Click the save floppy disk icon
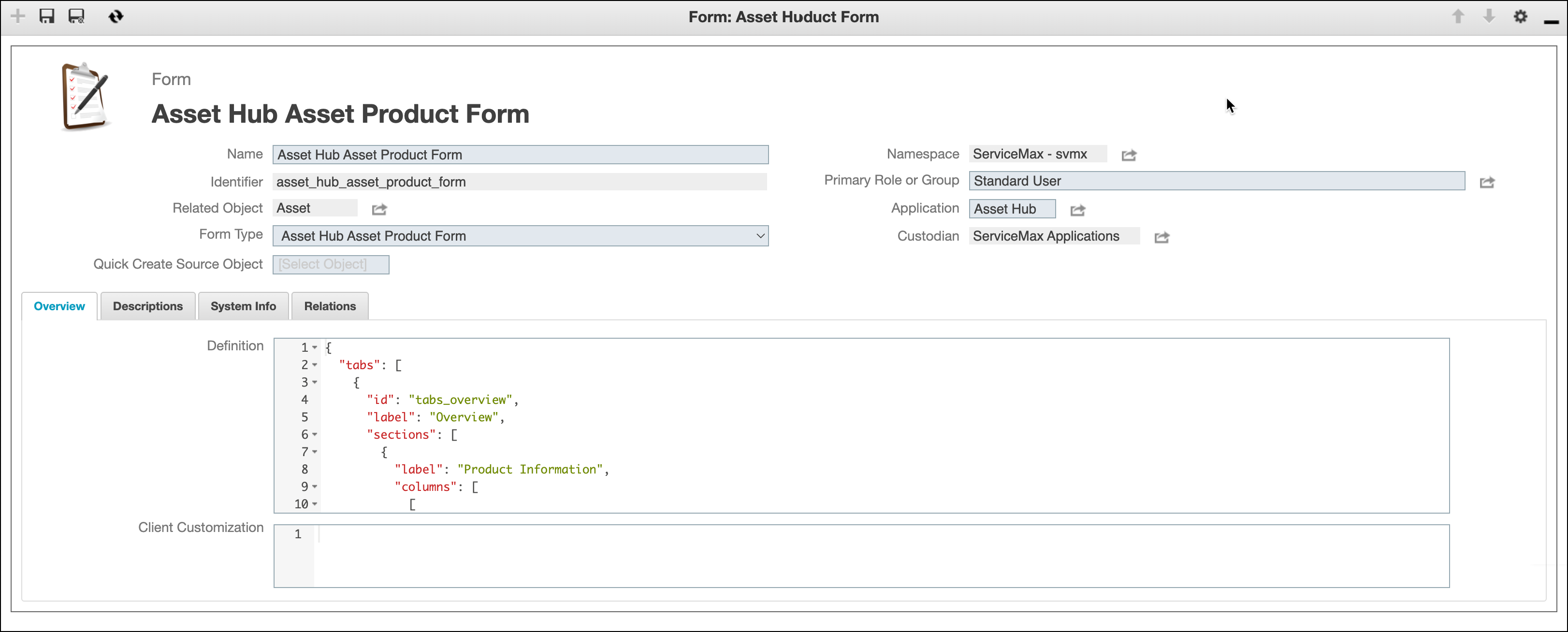1568x632 pixels. [47, 16]
